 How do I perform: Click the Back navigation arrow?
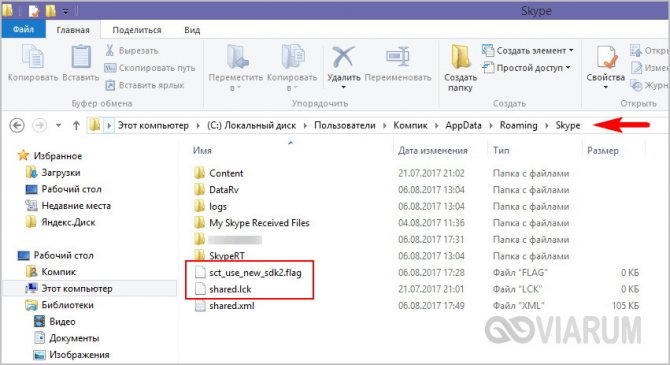pyautogui.click(x=17, y=125)
